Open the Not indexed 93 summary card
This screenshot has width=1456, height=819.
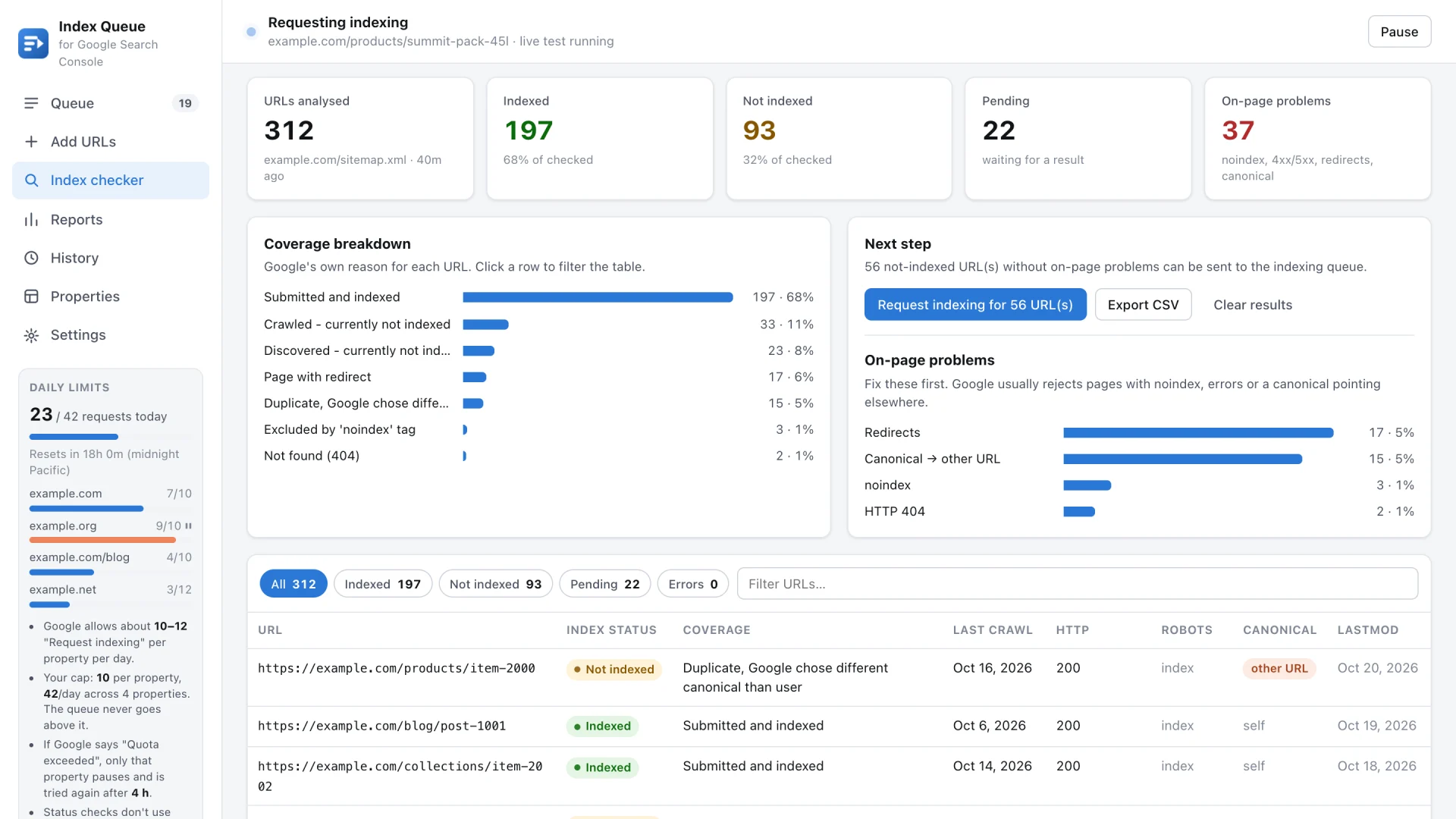(x=839, y=139)
